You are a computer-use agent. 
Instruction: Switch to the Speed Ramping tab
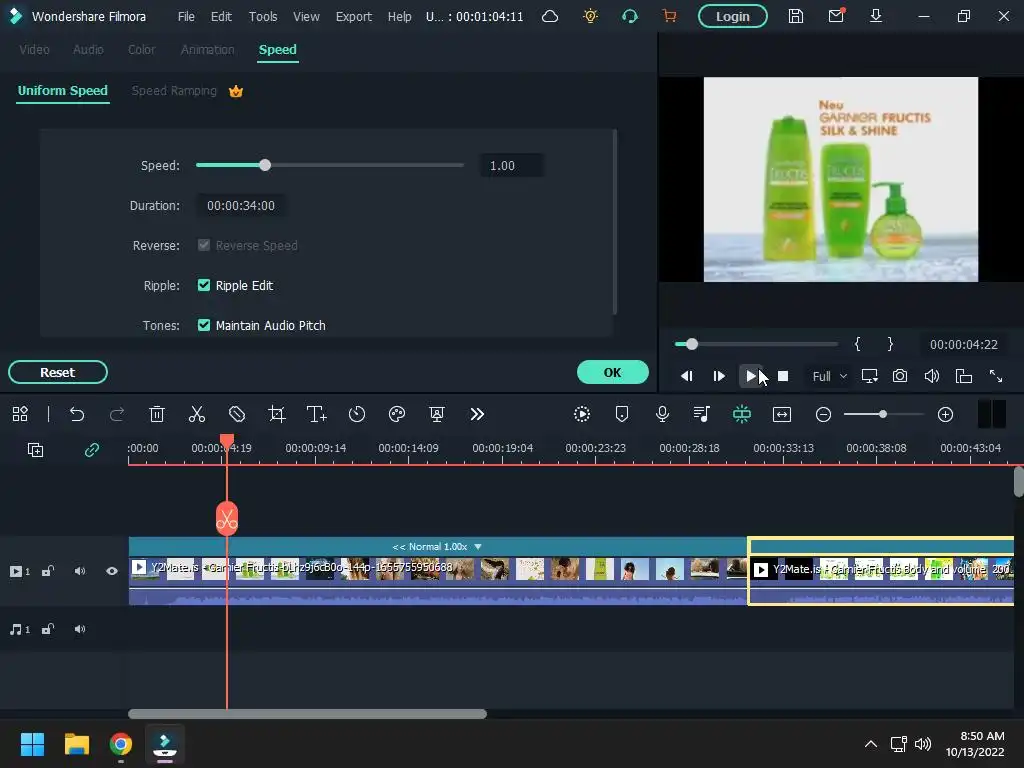tap(174, 91)
